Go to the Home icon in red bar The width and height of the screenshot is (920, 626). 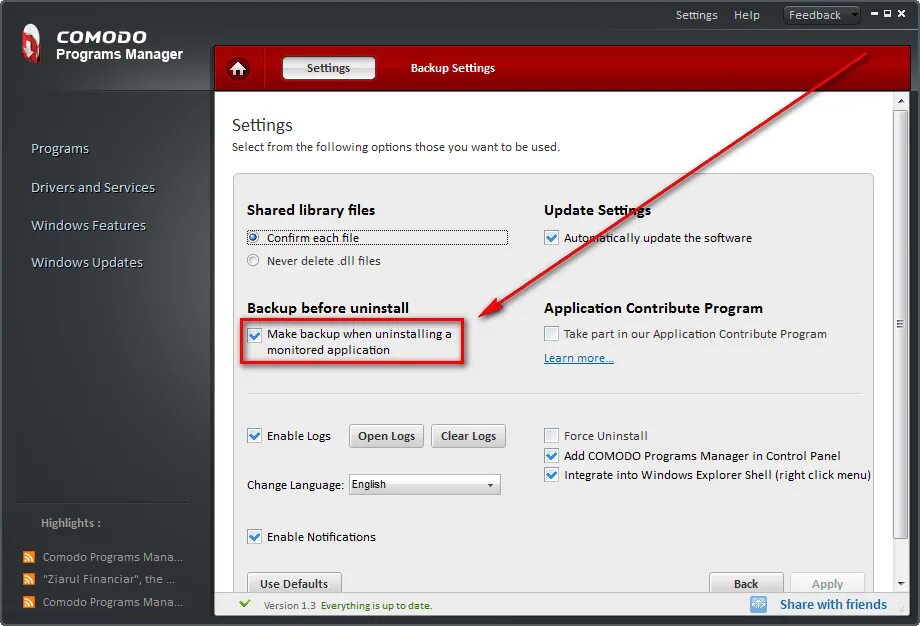(238, 69)
